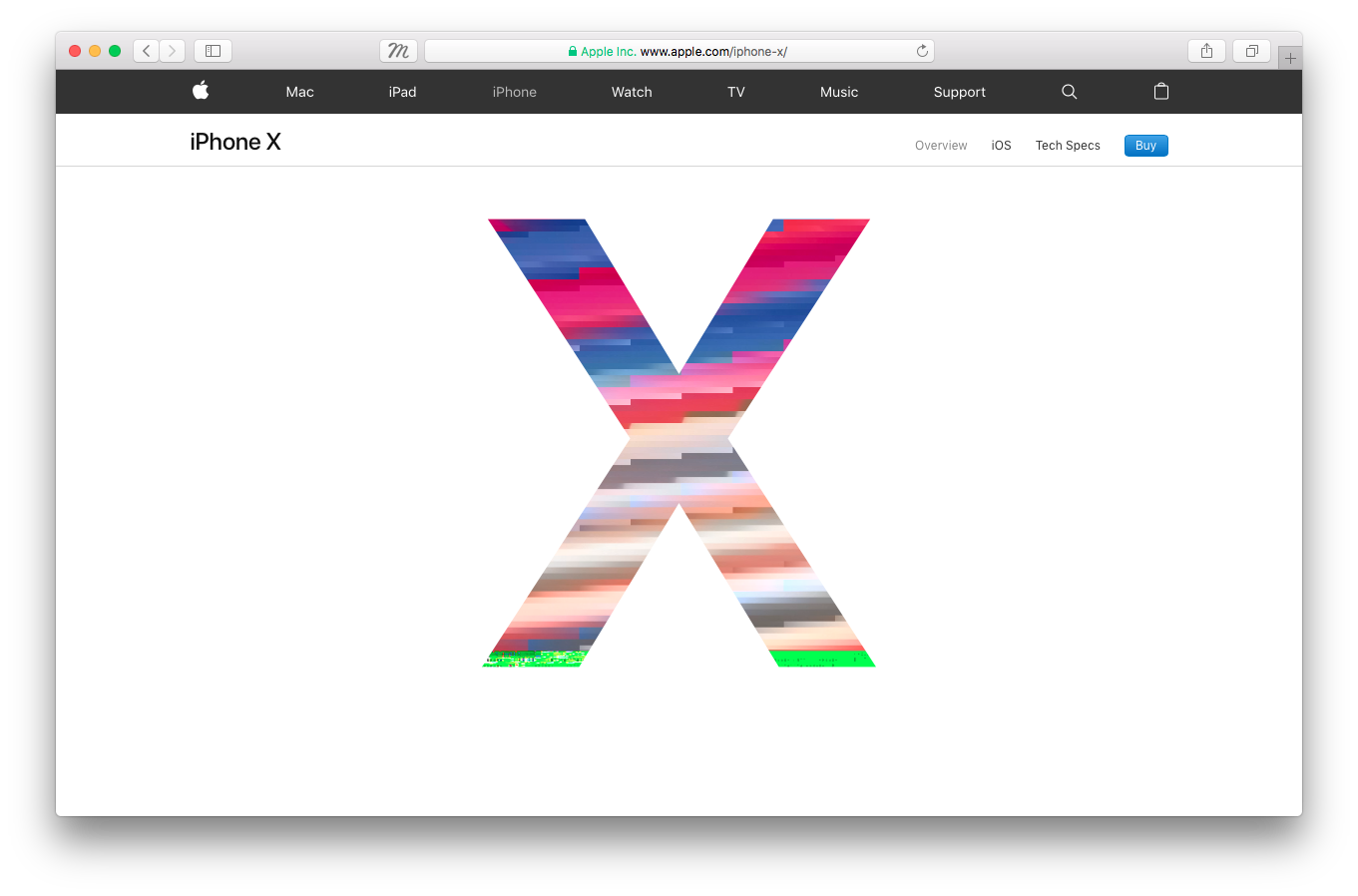Open the search magnifier icon
The height and width of the screenshot is (896, 1358).
1070,92
